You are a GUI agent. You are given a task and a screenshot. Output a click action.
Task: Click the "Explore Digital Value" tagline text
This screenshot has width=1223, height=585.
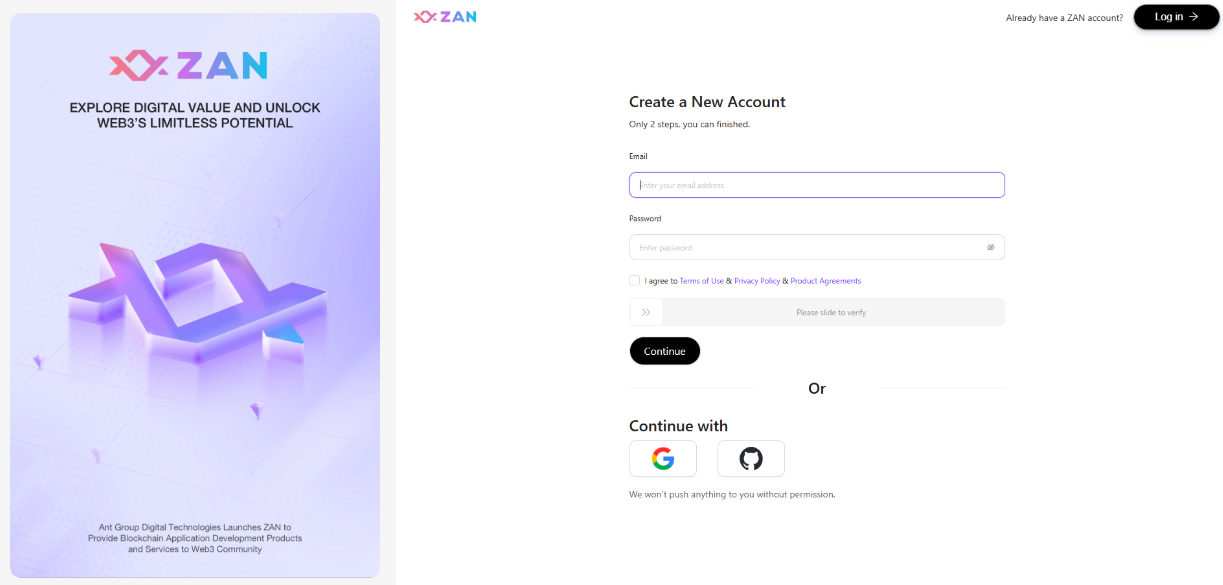point(195,115)
